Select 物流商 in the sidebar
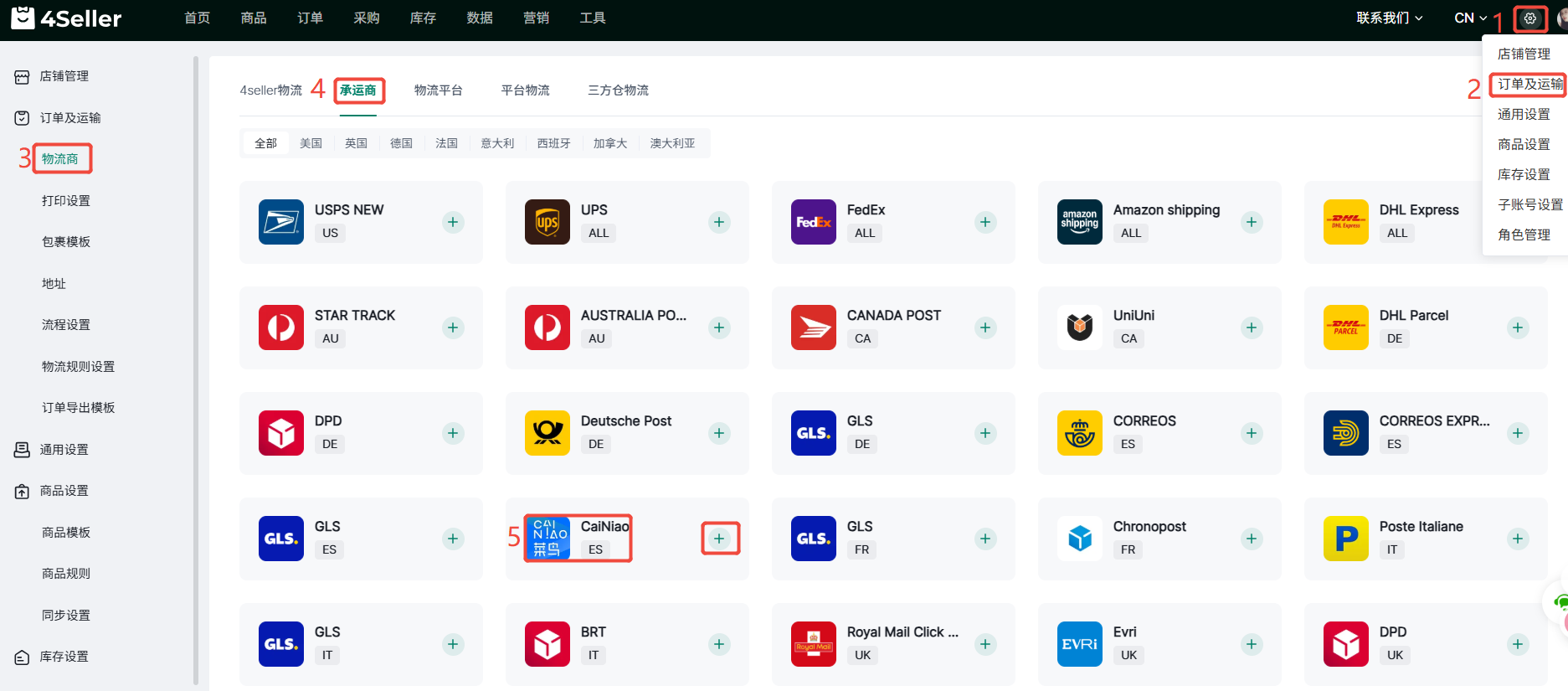Screen dimensions: 1568x691 (60, 159)
